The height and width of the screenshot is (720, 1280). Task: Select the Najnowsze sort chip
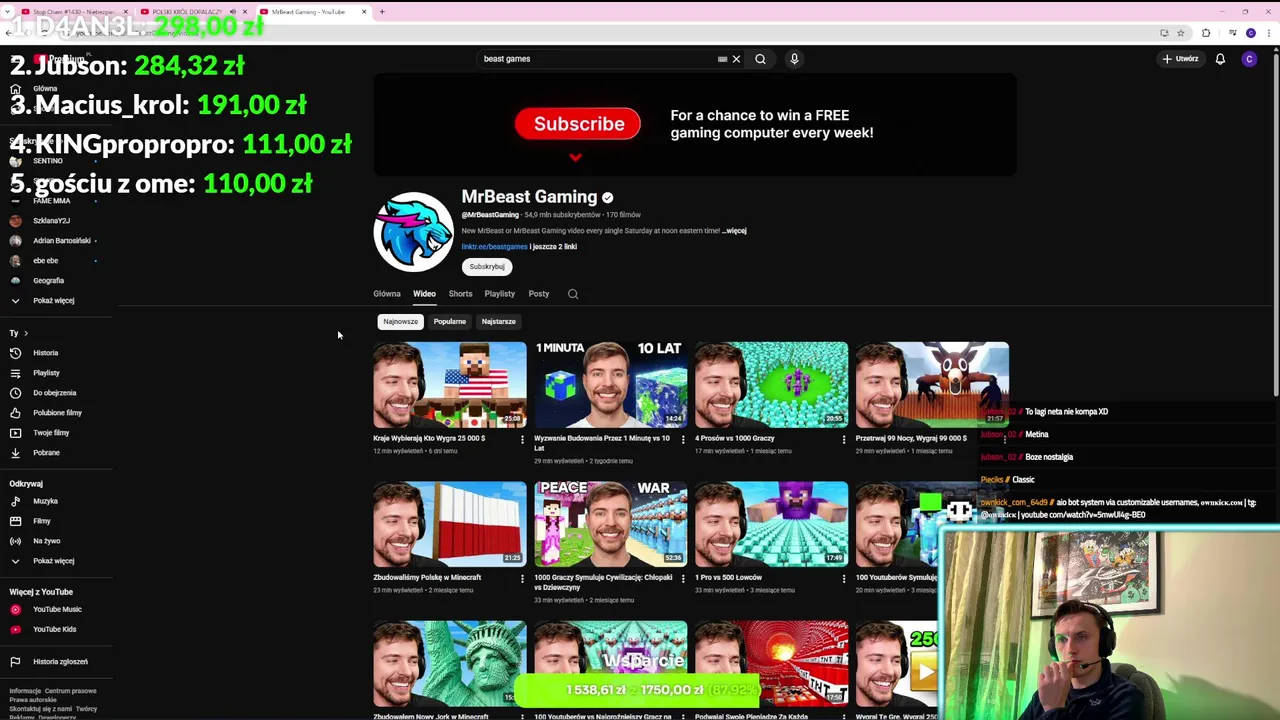coord(400,322)
